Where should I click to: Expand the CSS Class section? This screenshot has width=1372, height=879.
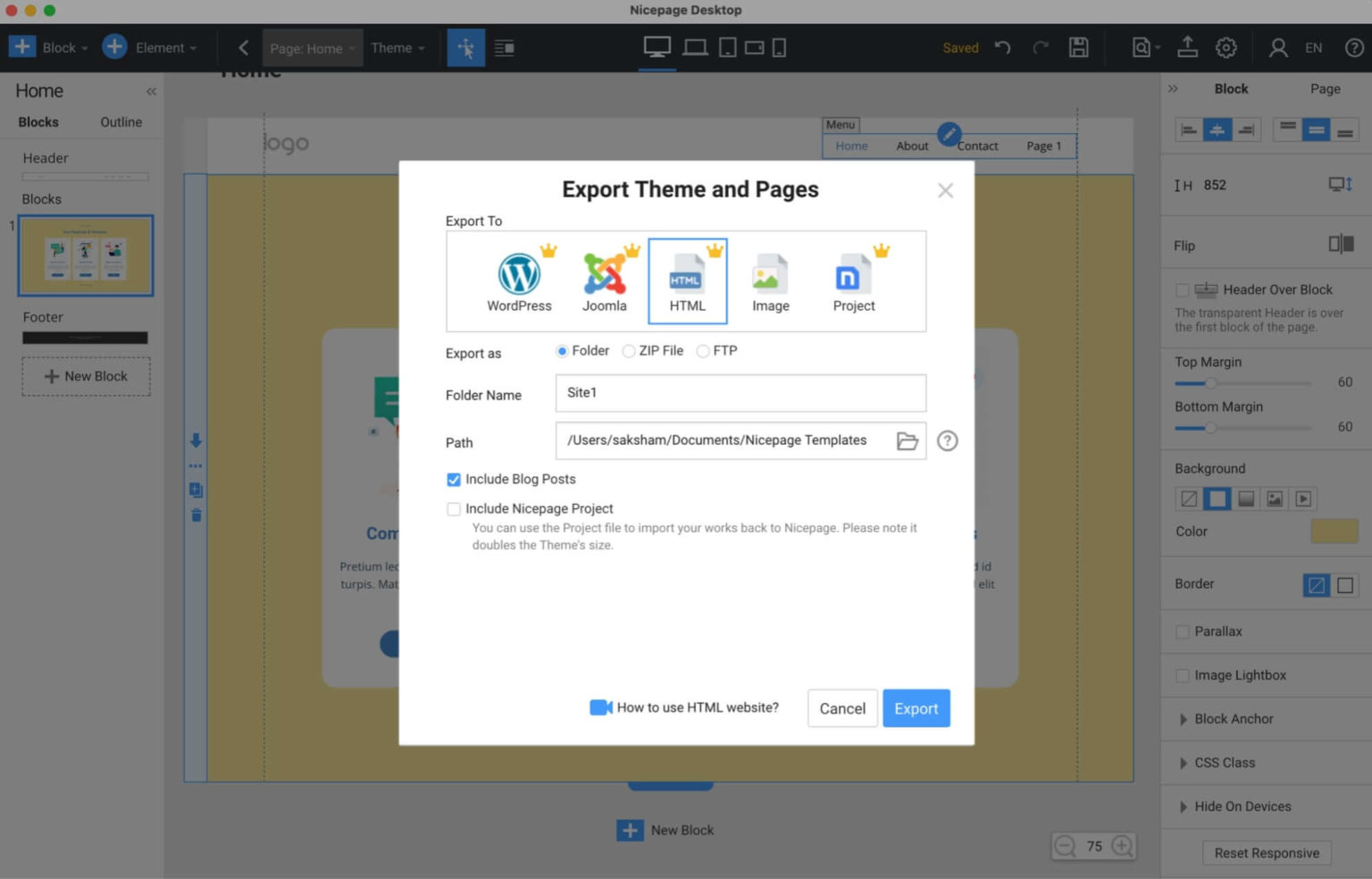coord(1224,763)
